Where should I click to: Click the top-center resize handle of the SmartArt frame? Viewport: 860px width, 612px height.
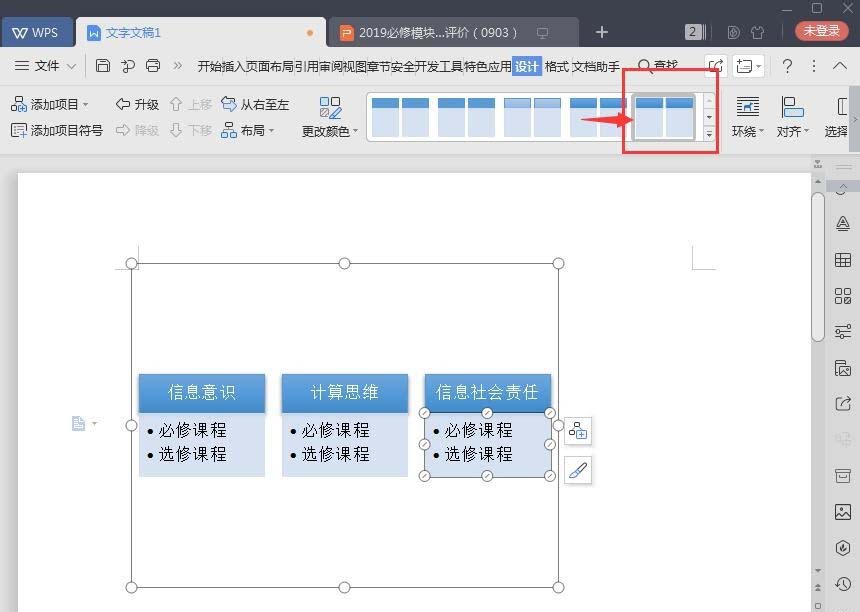click(x=344, y=264)
